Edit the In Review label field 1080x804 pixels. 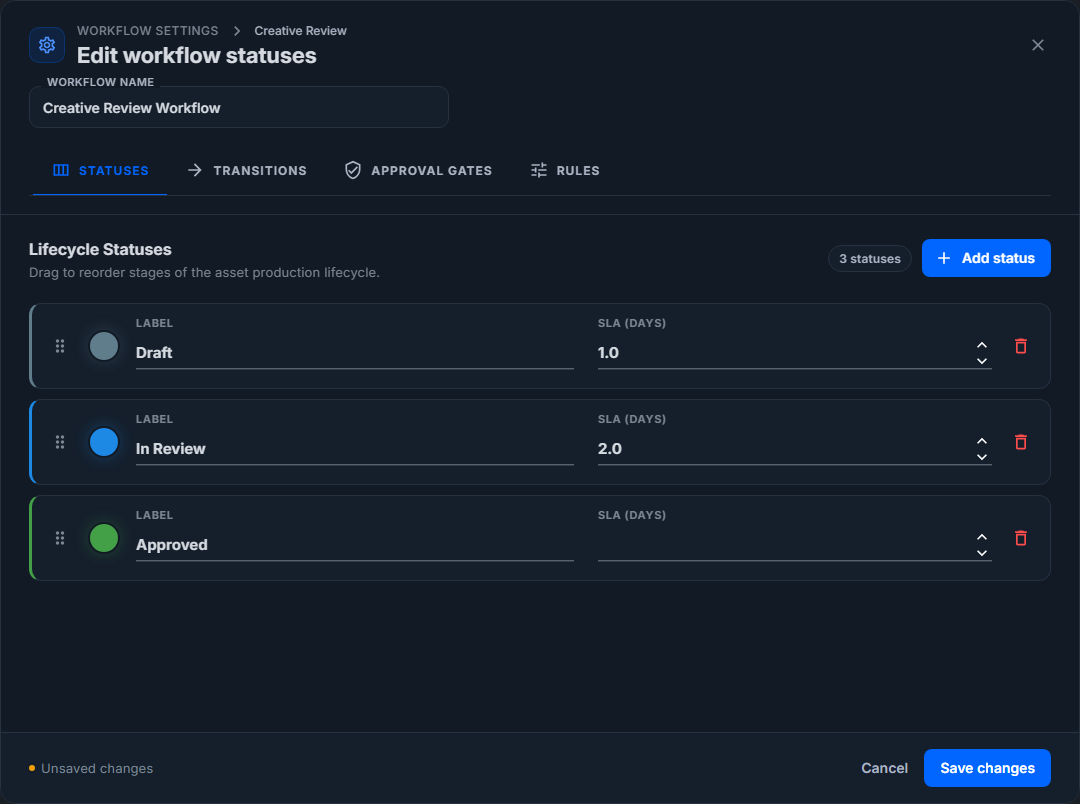[354, 449]
